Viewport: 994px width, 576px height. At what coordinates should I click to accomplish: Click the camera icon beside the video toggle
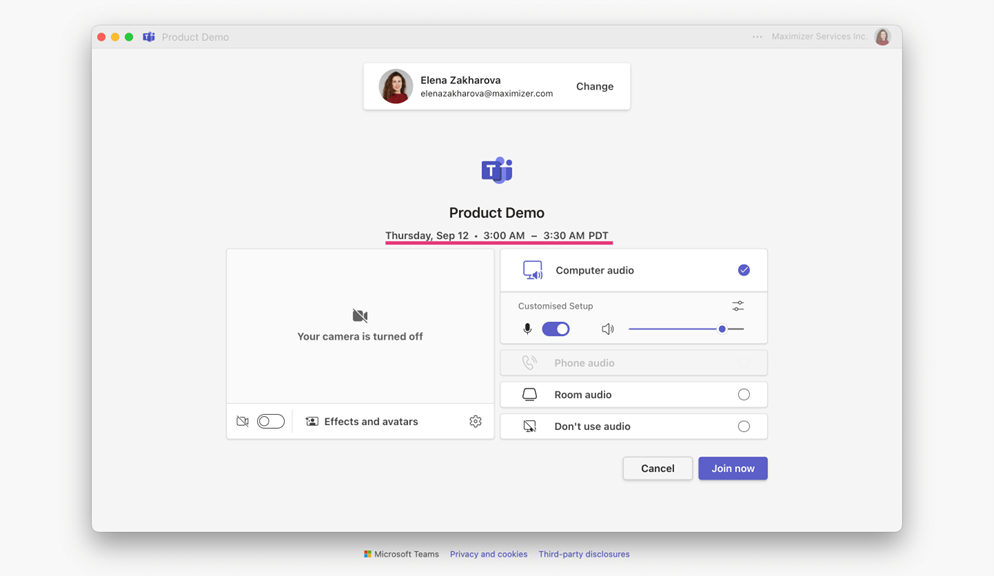point(242,421)
